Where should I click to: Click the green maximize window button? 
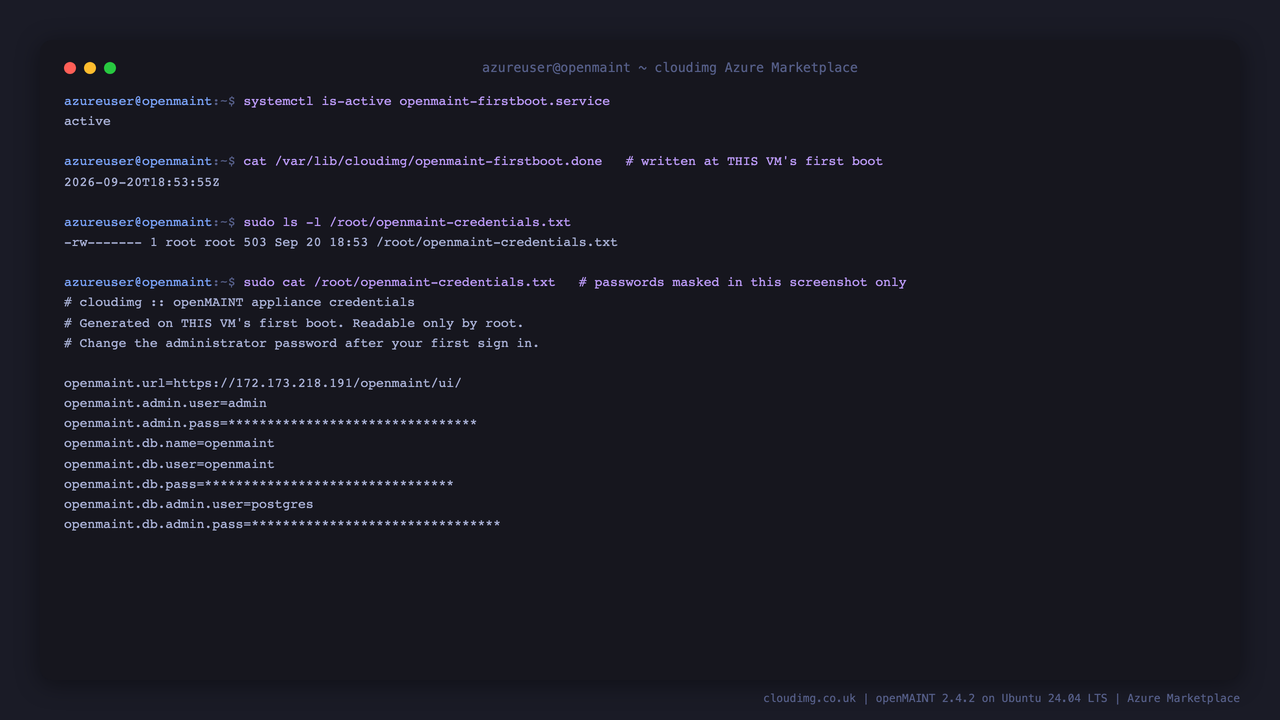[110, 68]
